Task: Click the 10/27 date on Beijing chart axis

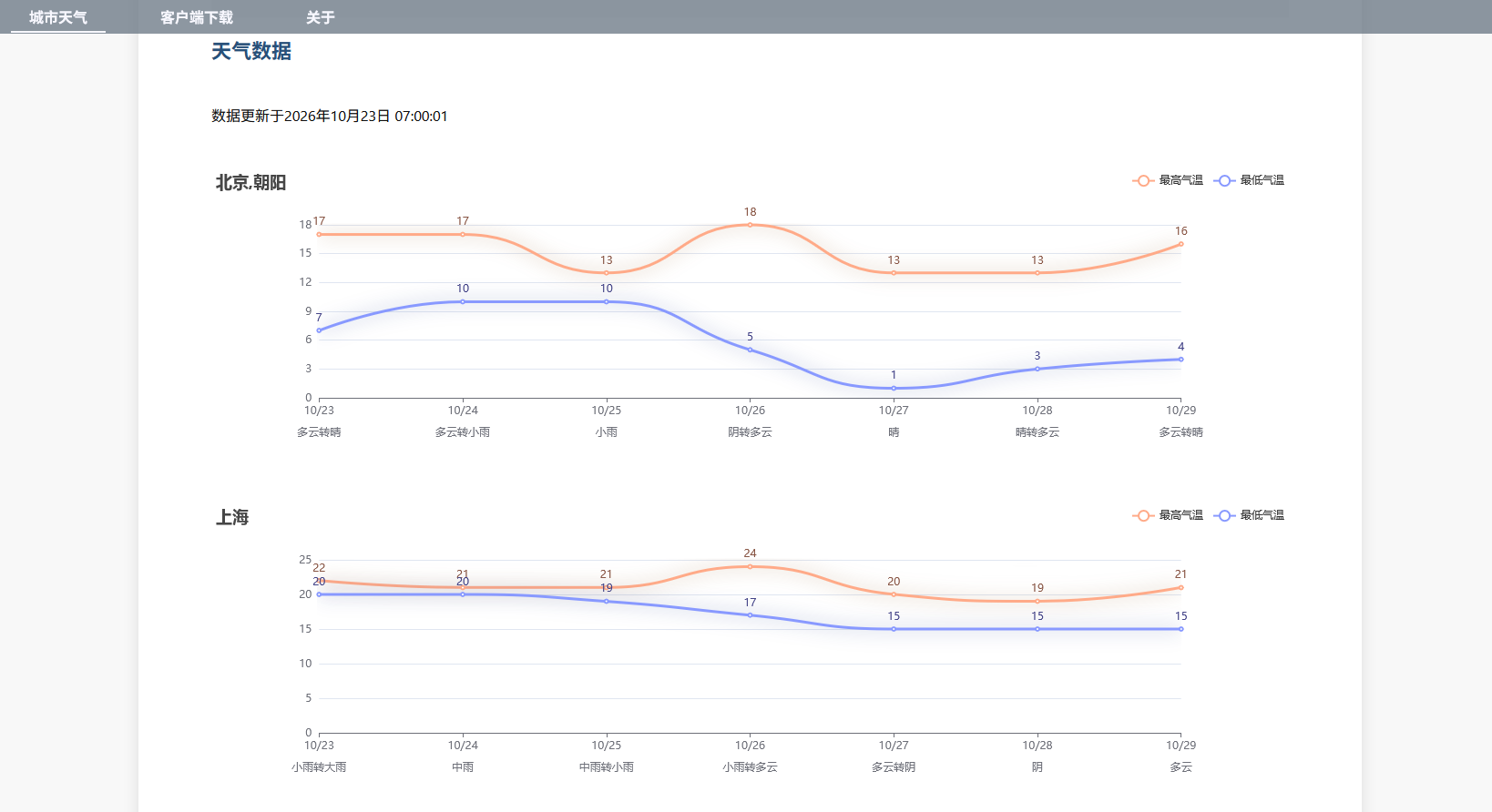Action: tap(894, 411)
